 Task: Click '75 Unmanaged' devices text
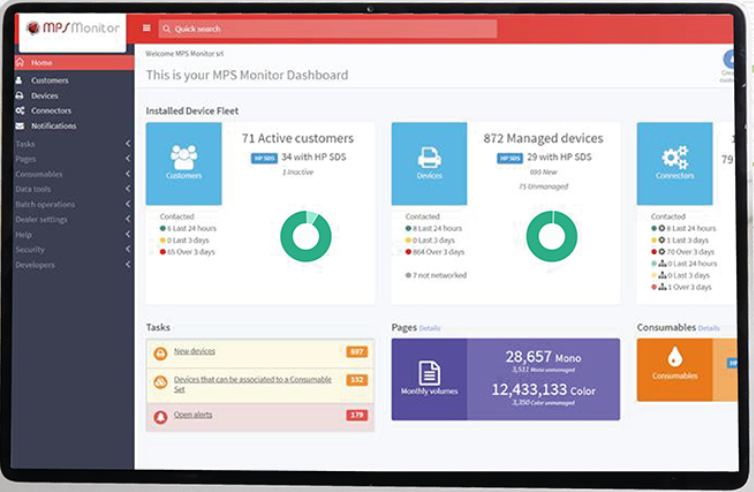tap(543, 187)
